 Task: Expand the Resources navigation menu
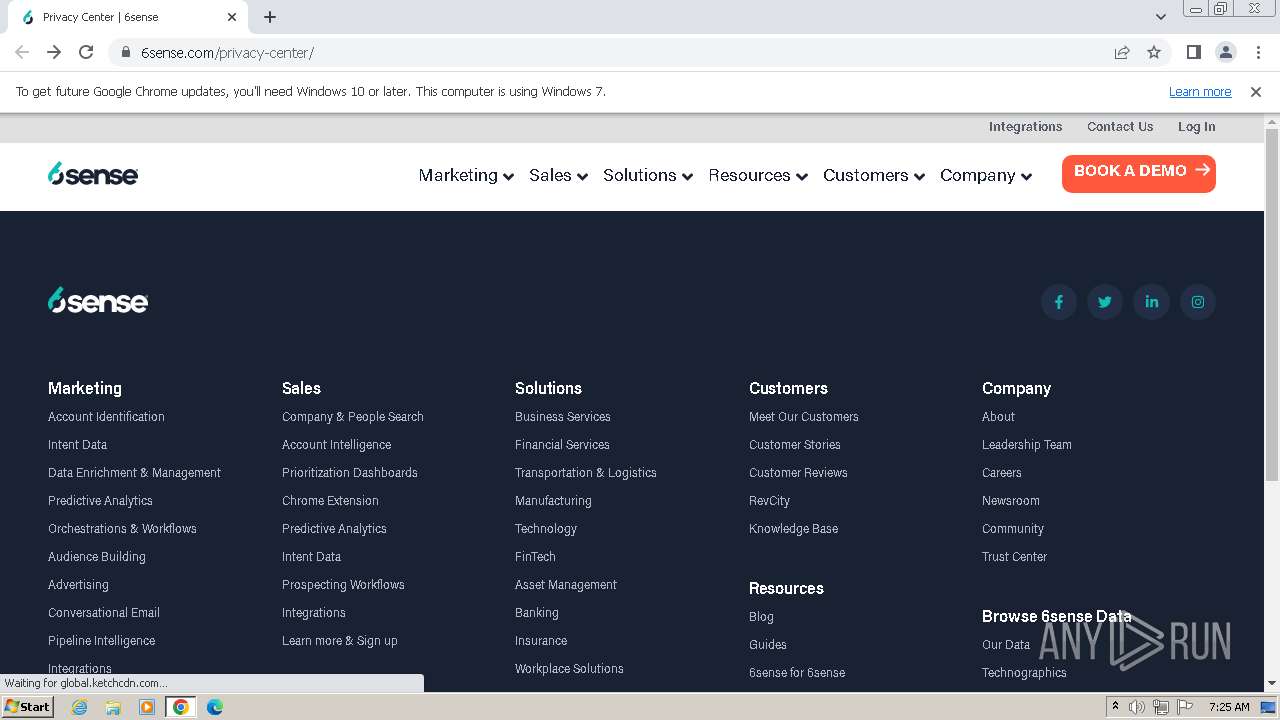coord(758,175)
